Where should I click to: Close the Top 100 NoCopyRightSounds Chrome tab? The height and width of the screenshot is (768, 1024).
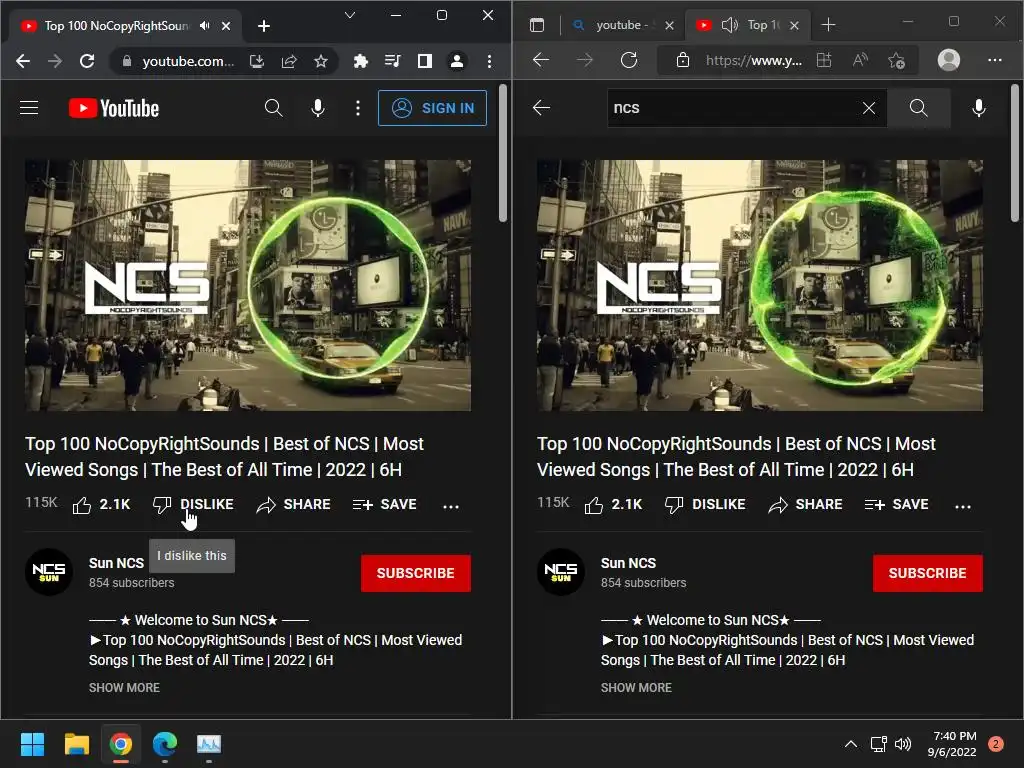[226, 25]
